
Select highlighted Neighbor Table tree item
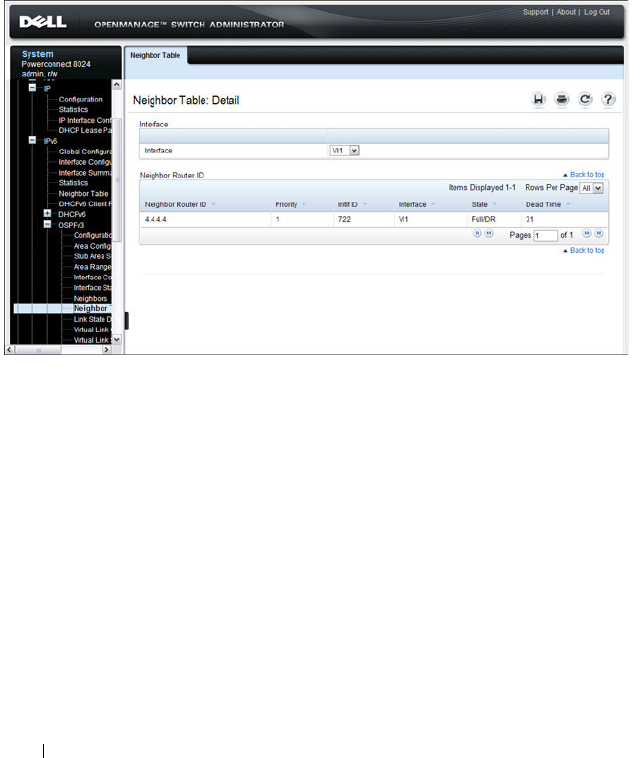pos(92,308)
